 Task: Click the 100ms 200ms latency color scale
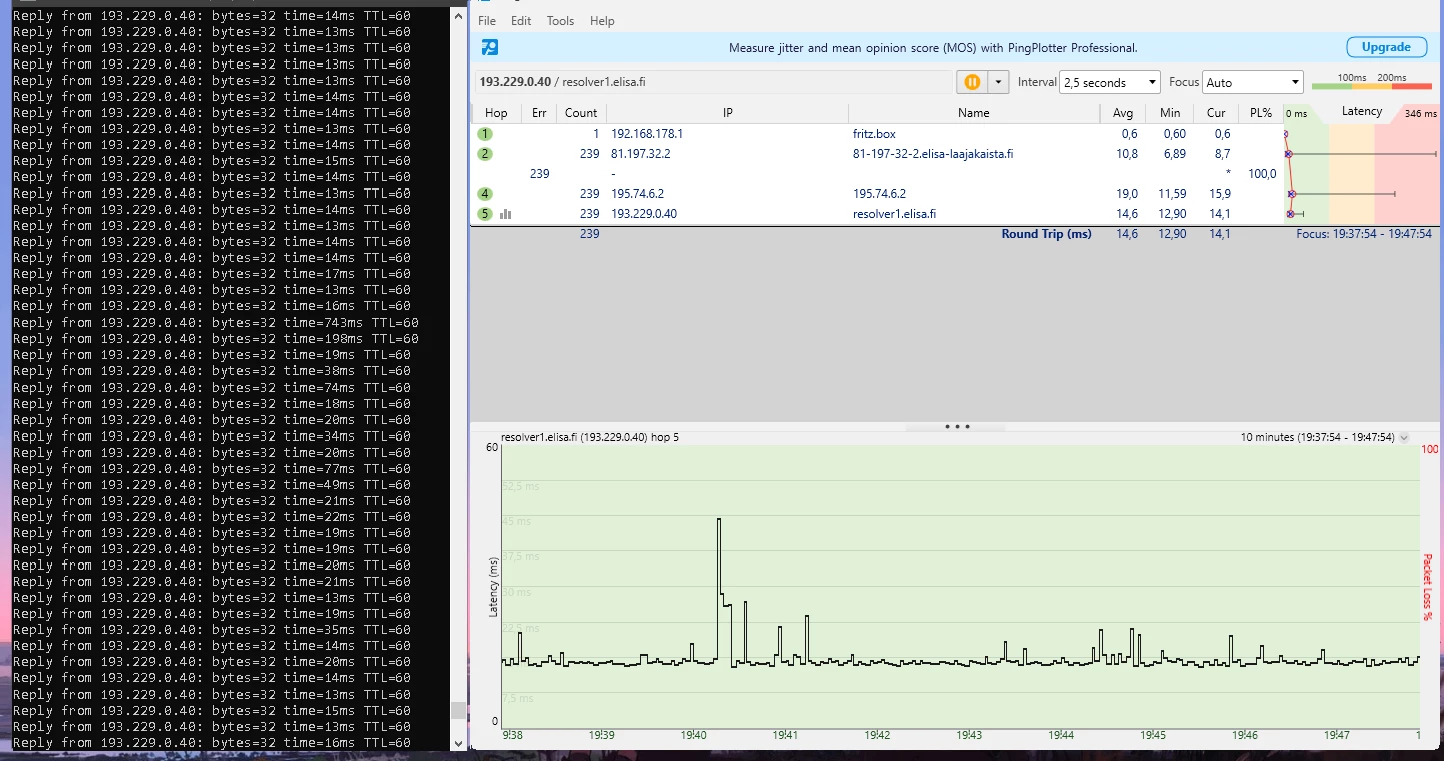[x=1372, y=81]
